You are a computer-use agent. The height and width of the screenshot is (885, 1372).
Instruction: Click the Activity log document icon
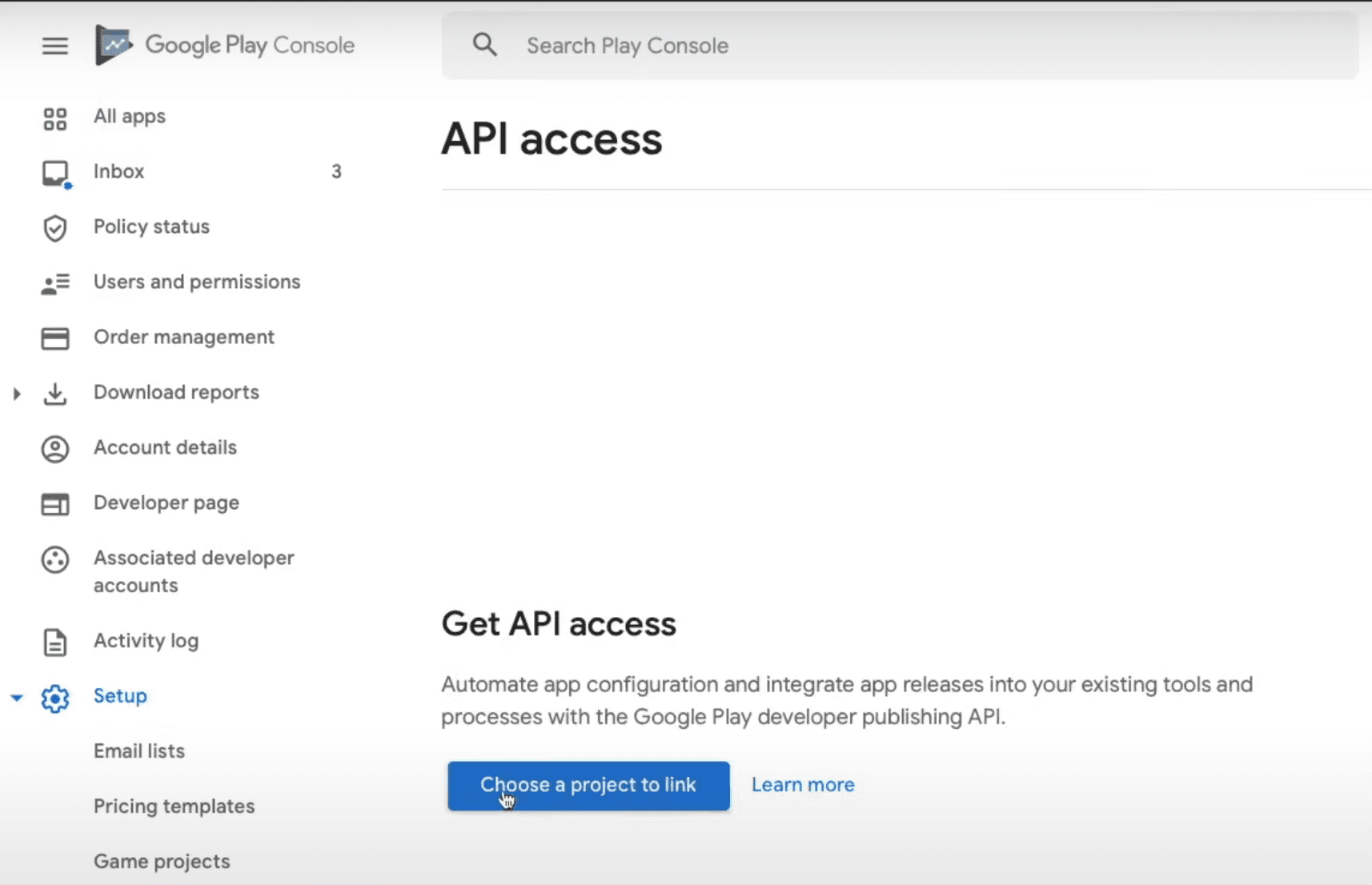coord(54,642)
